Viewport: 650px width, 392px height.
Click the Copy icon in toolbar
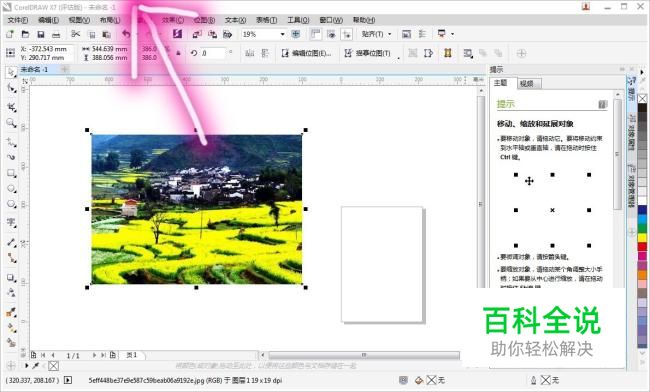(x=92, y=35)
